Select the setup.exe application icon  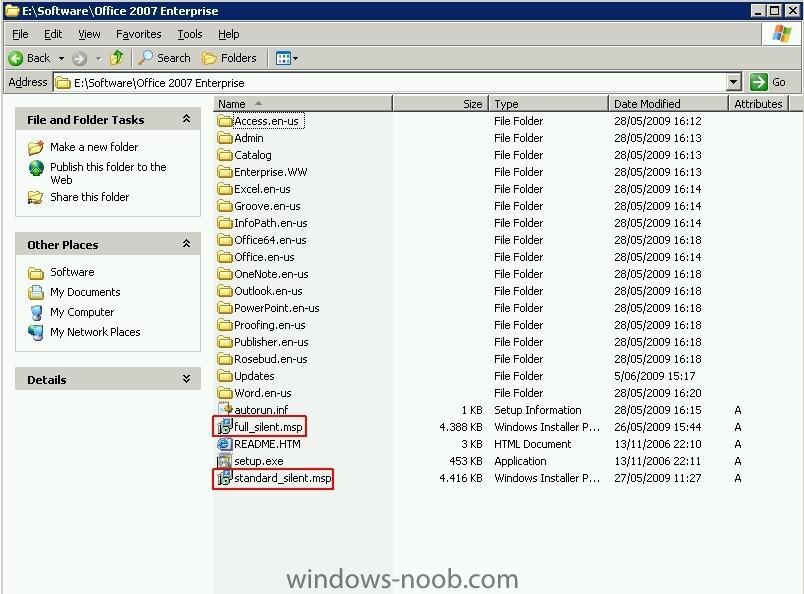pos(225,461)
